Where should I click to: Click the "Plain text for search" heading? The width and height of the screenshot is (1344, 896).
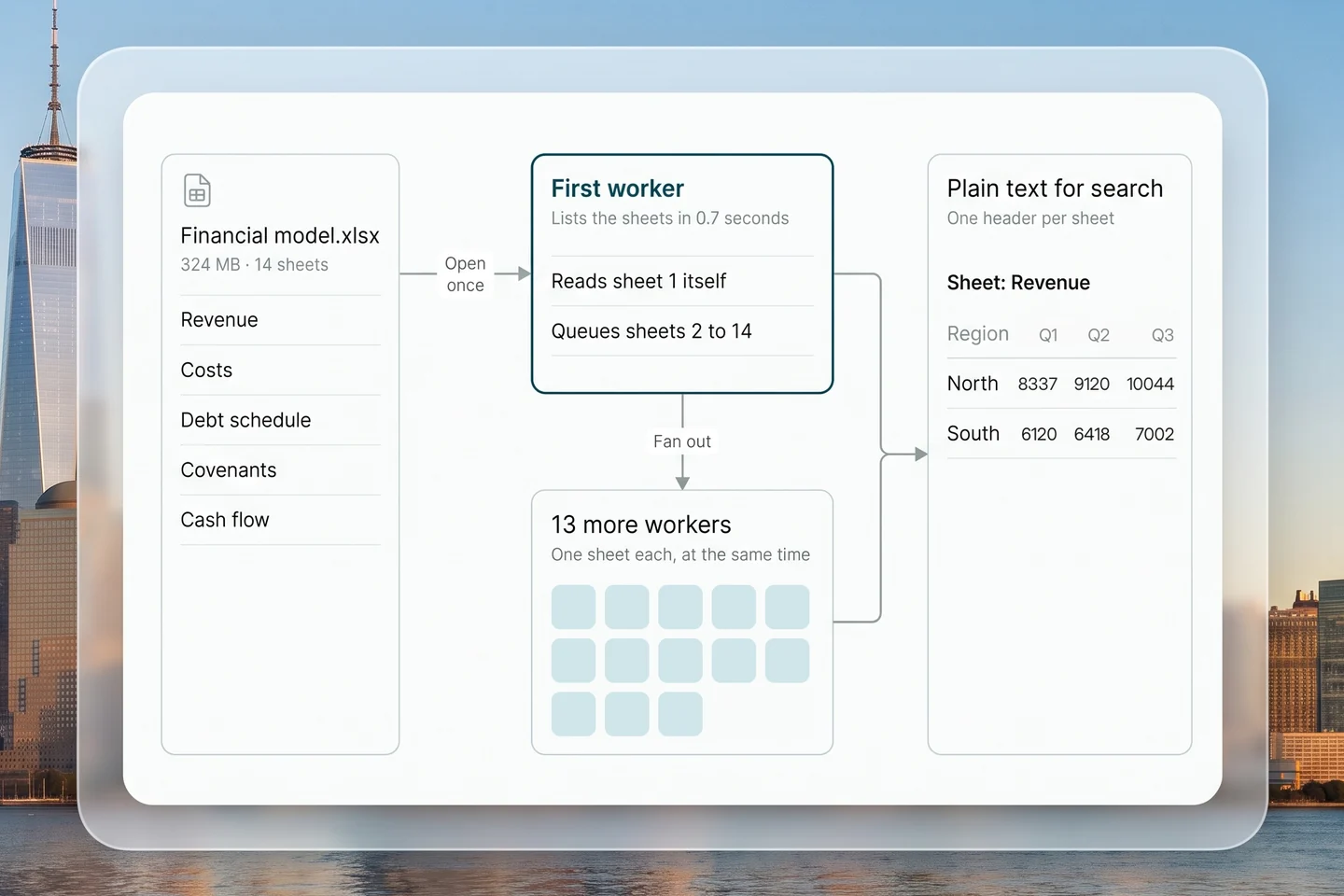(x=1055, y=189)
